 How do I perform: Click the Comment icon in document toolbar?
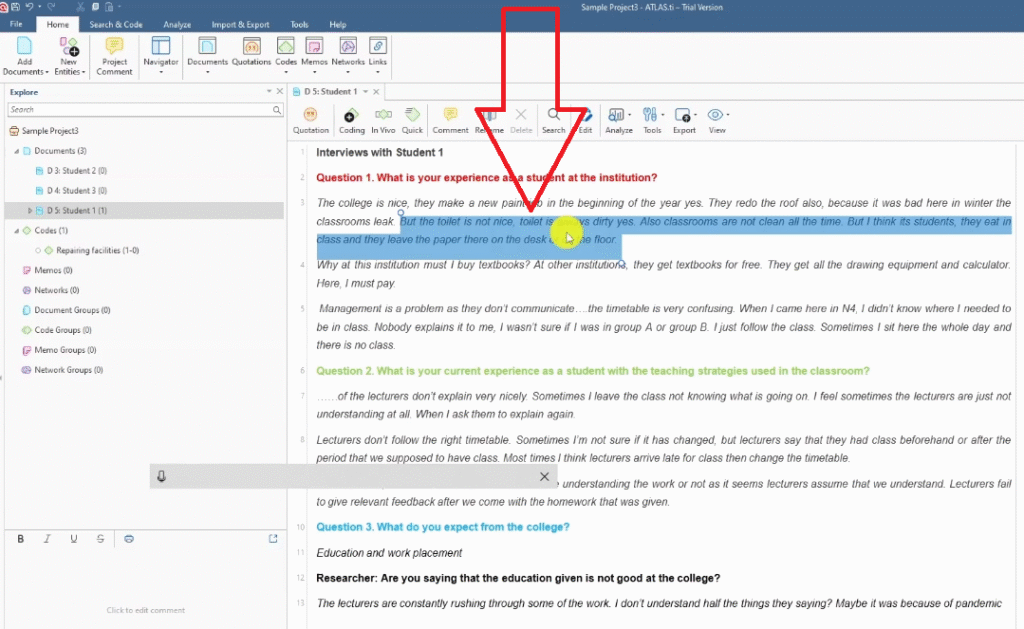(x=450, y=120)
